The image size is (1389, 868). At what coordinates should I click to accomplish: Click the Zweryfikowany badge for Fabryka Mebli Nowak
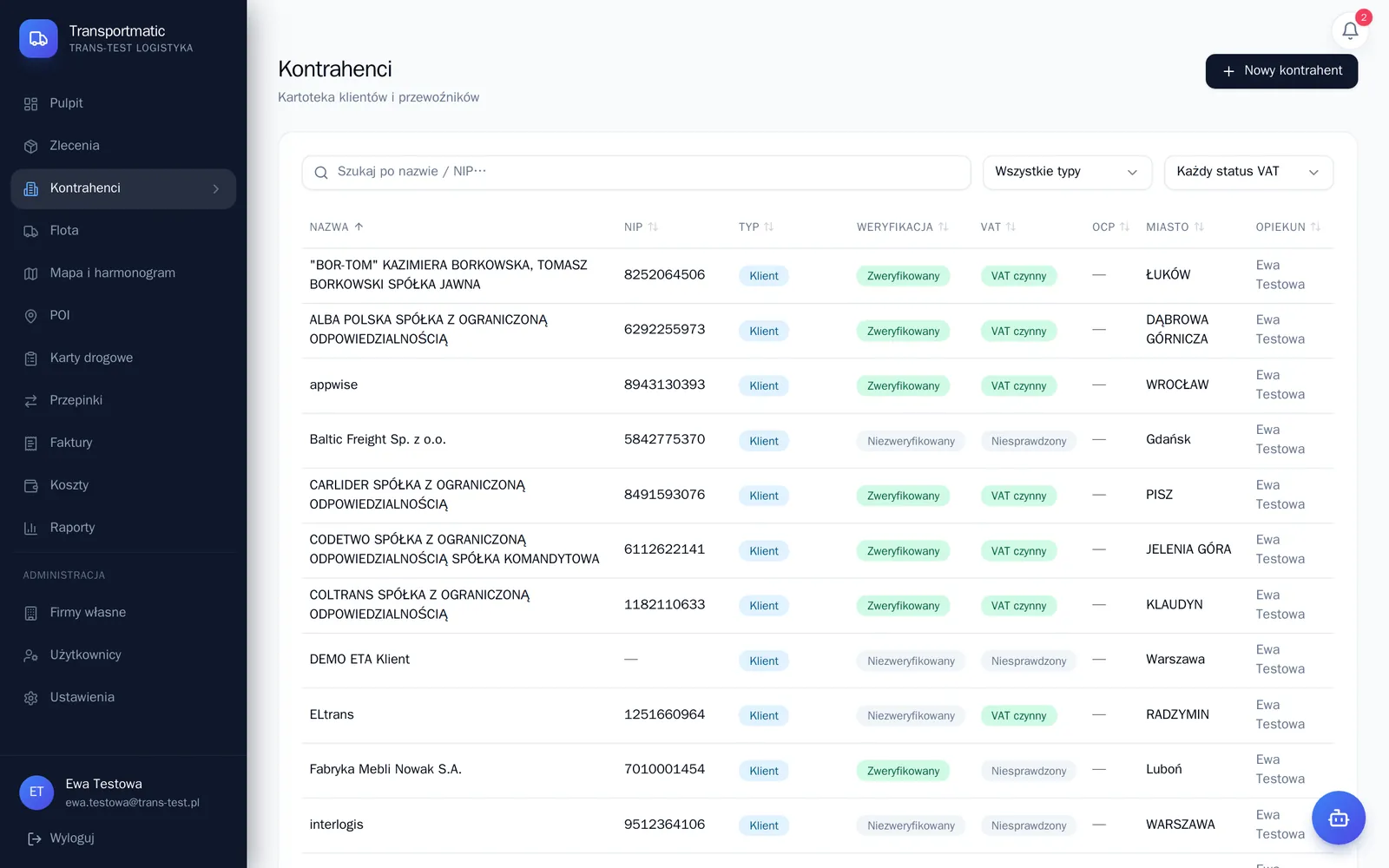tap(903, 771)
